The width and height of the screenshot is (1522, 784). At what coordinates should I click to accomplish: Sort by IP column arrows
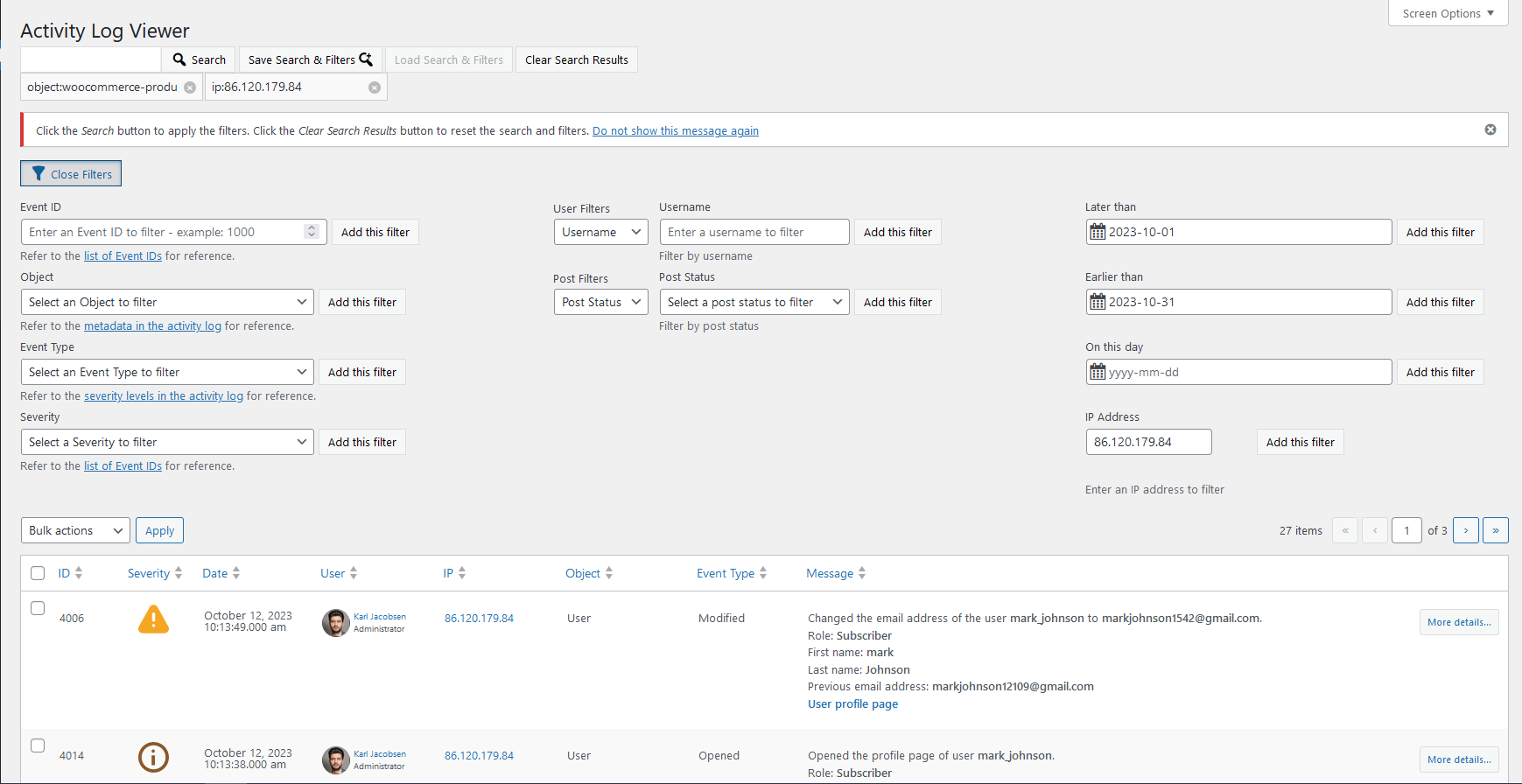tap(462, 573)
